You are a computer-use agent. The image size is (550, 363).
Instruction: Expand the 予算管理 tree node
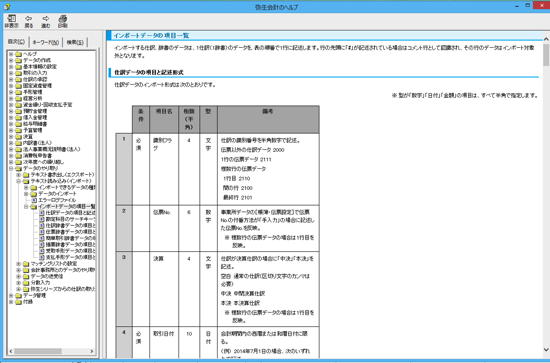(x=11, y=130)
